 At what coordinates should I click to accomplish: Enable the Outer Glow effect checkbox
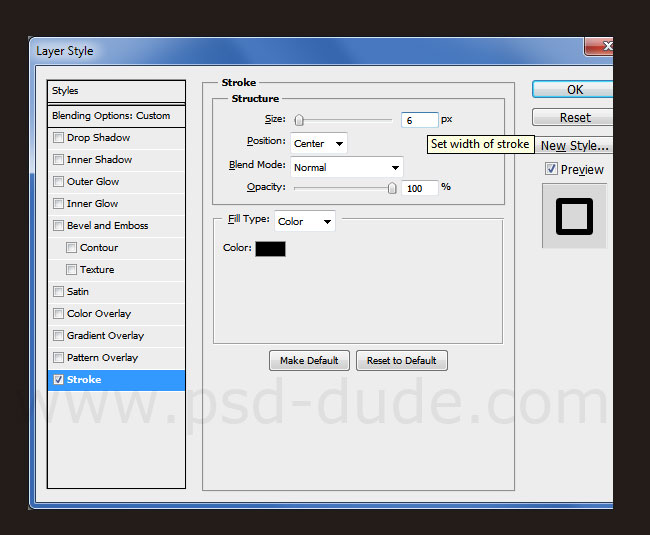(x=59, y=182)
